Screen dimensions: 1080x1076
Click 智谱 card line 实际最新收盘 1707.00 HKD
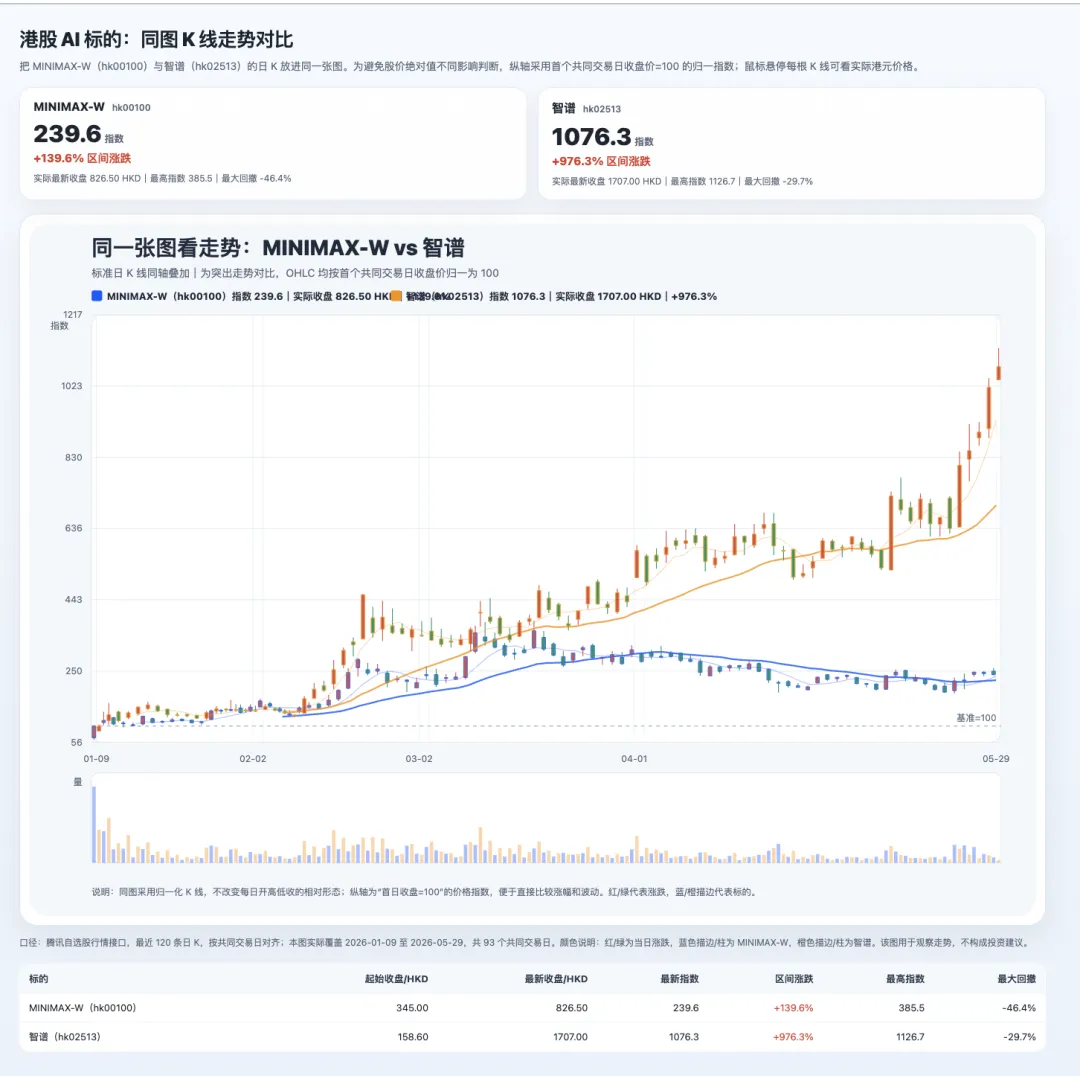(606, 181)
